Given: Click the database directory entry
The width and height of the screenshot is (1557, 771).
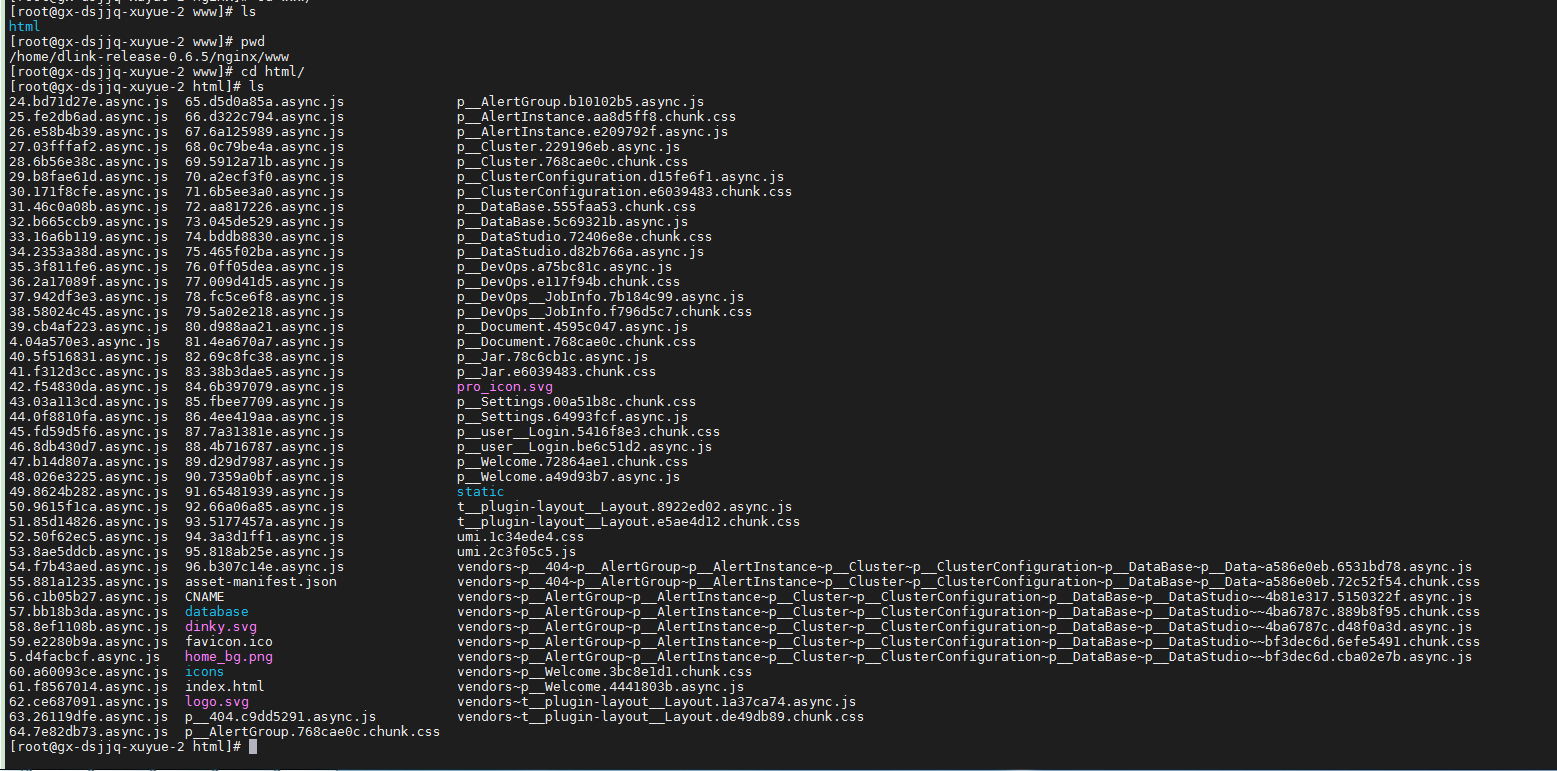Looking at the screenshot, I should (x=216, y=612).
